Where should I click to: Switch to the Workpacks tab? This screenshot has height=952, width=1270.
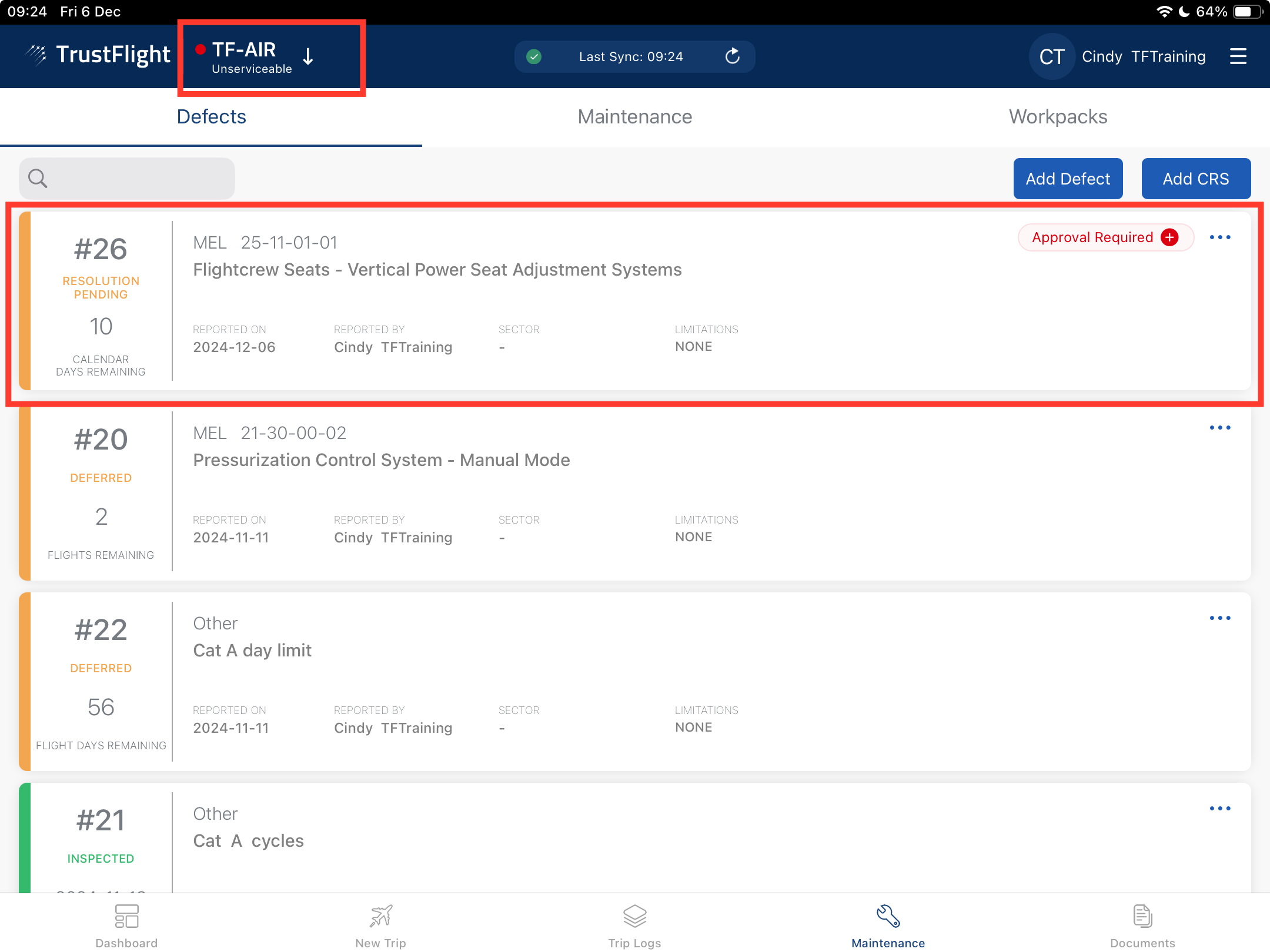tap(1058, 116)
